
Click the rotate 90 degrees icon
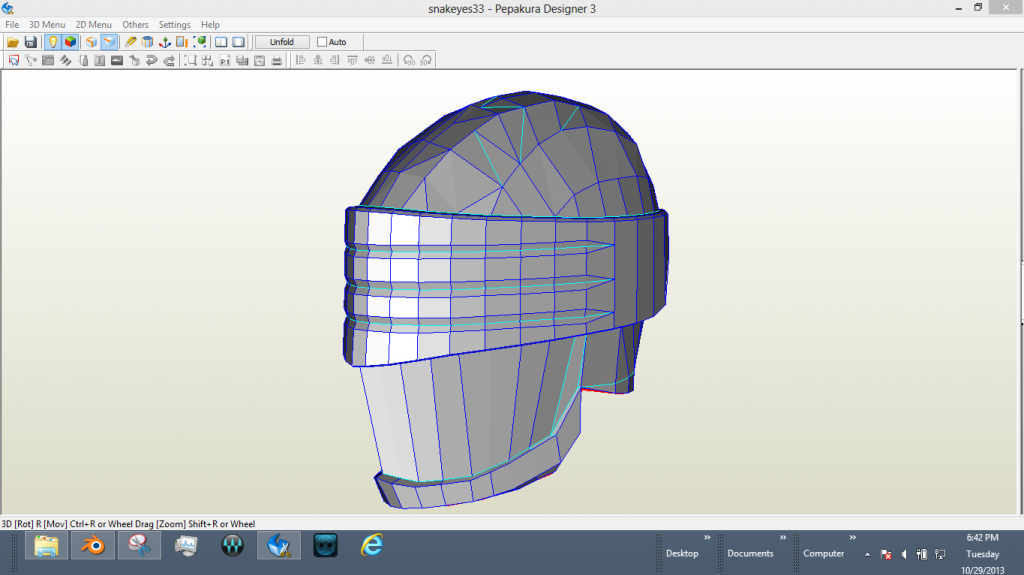point(409,60)
